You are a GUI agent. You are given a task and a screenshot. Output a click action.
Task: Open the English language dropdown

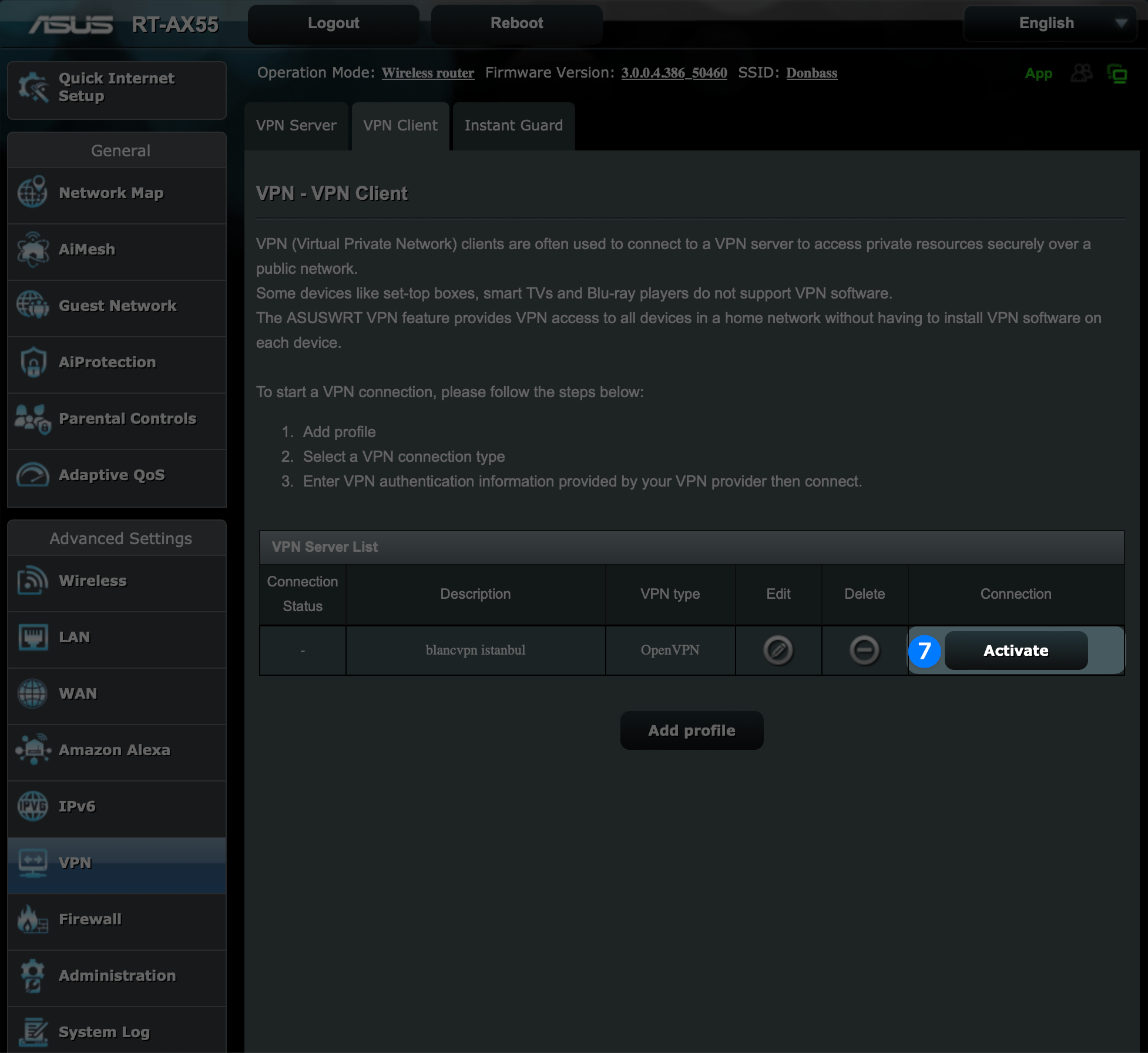[x=1050, y=24]
